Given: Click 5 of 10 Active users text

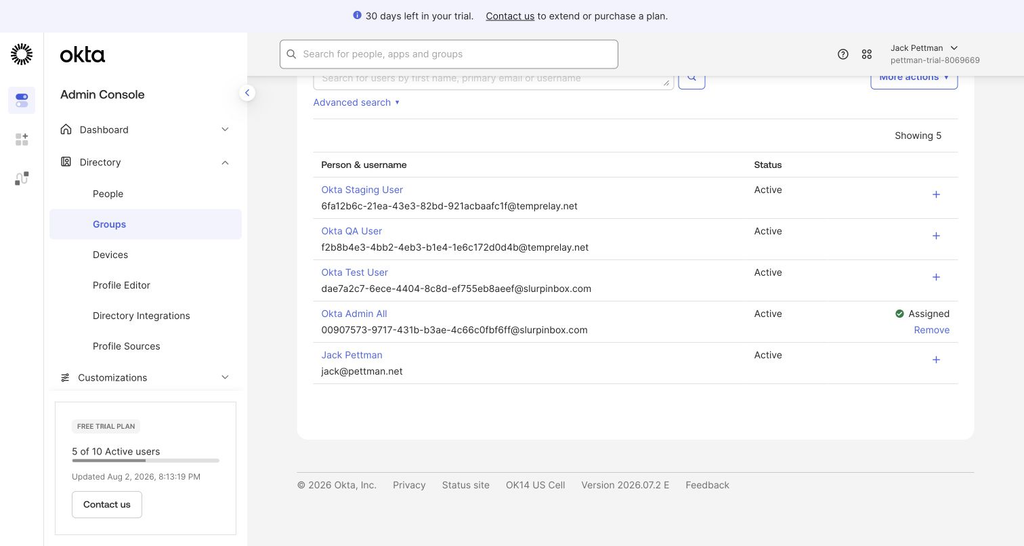Looking at the screenshot, I should tap(116, 451).
